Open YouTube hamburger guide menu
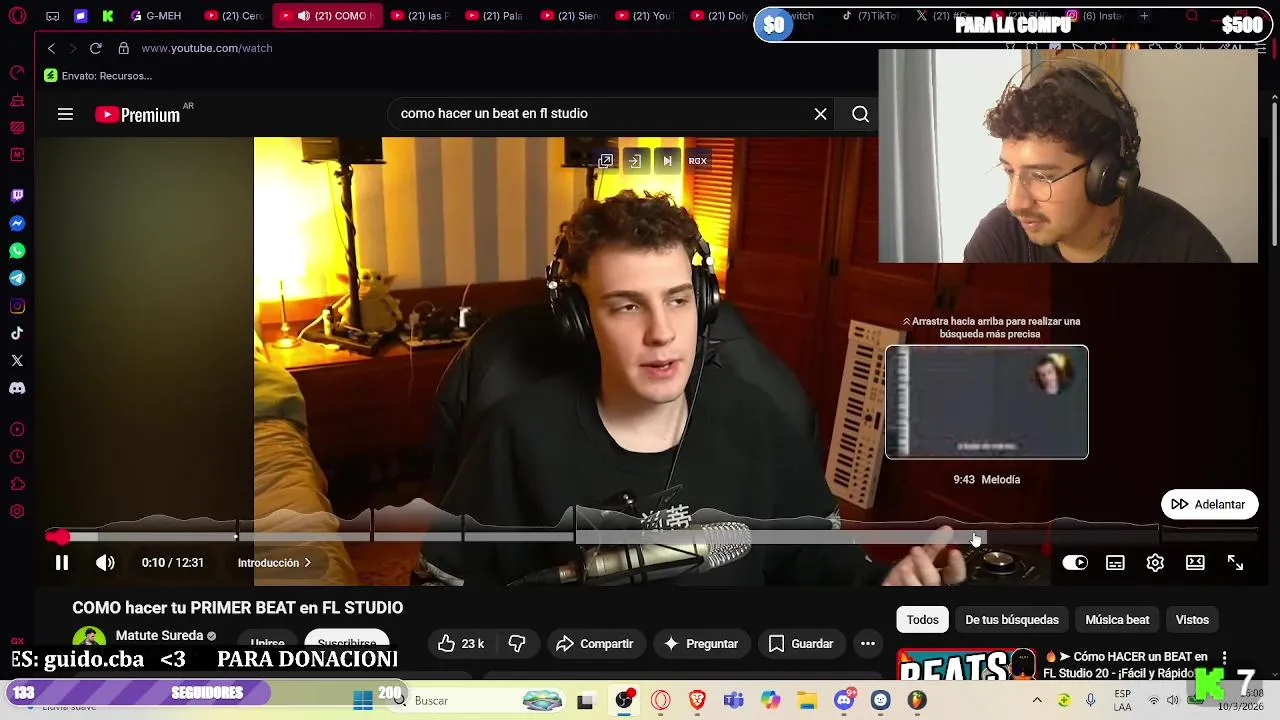Screen dimensions: 1280x720 65,114
